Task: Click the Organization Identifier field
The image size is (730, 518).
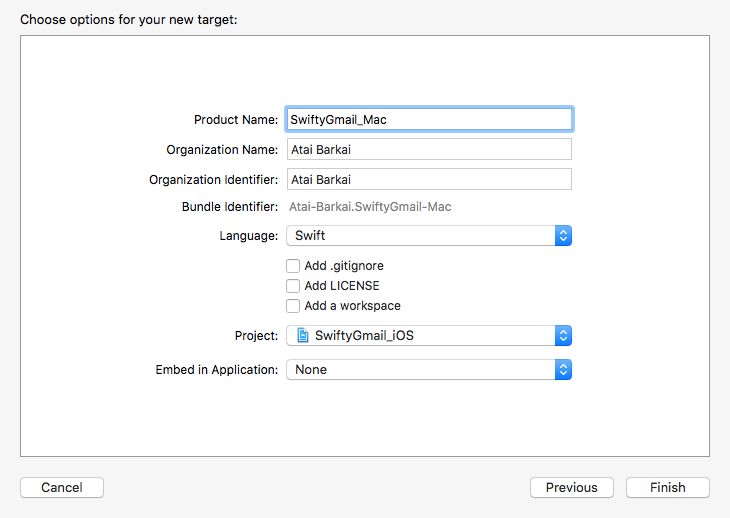Action: (x=428, y=179)
